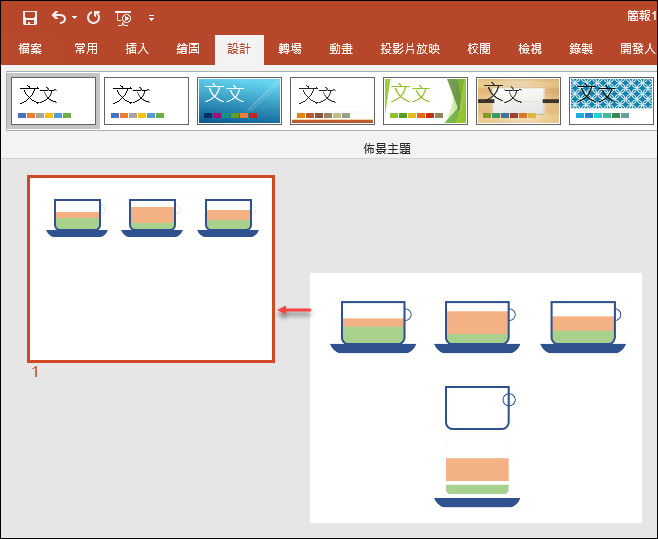Open the Undo history dropdown arrow
This screenshot has height=539, width=658.
(75, 18)
